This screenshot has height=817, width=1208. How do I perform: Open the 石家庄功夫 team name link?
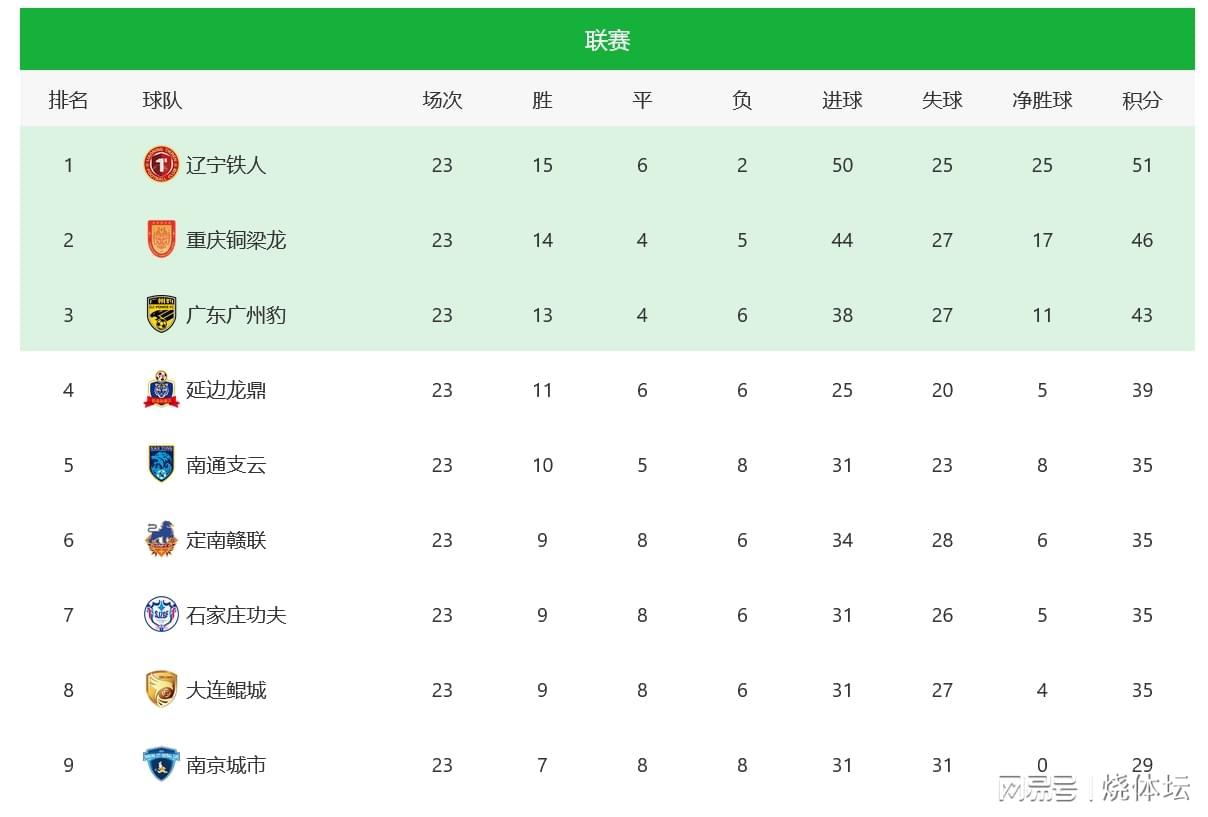click(236, 615)
